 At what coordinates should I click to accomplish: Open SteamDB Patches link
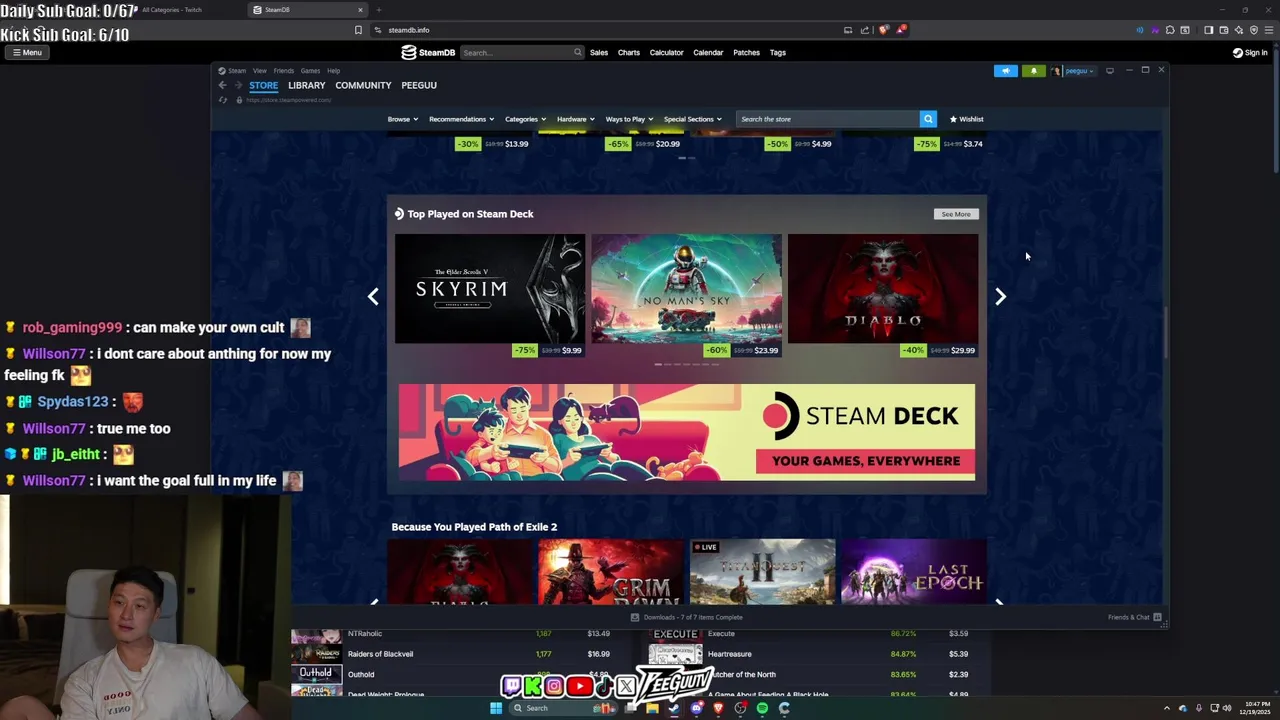point(746,52)
